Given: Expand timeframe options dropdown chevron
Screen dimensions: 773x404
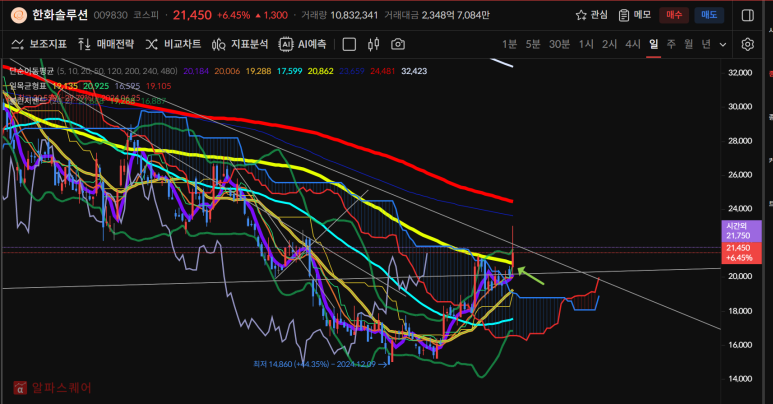Looking at the screenshot, I should pyautogui.click(x=723, y=44).
